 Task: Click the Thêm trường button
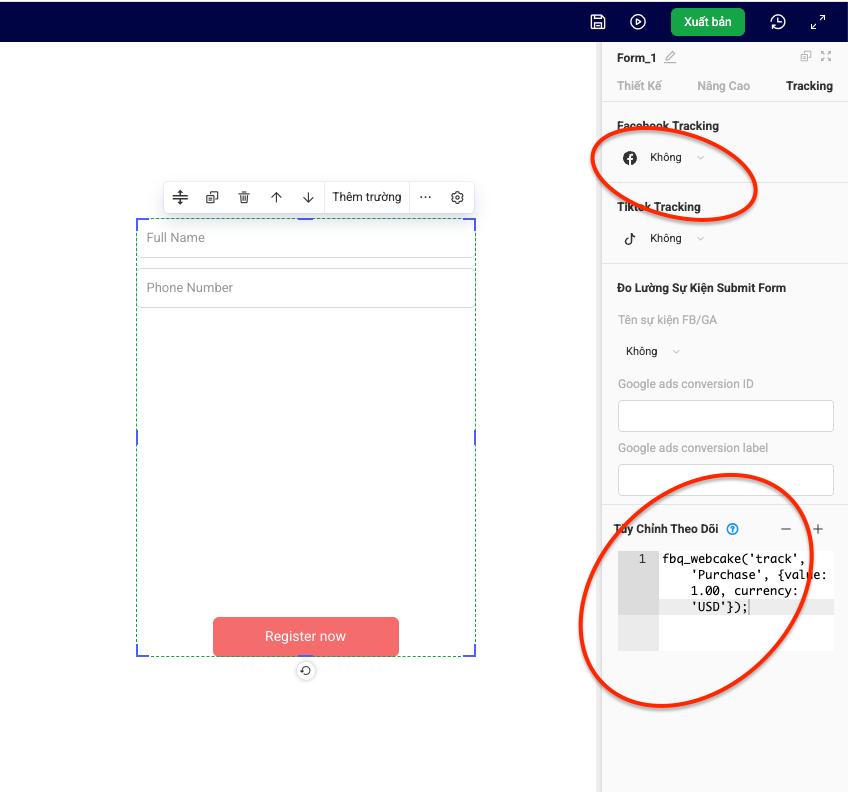367,197
